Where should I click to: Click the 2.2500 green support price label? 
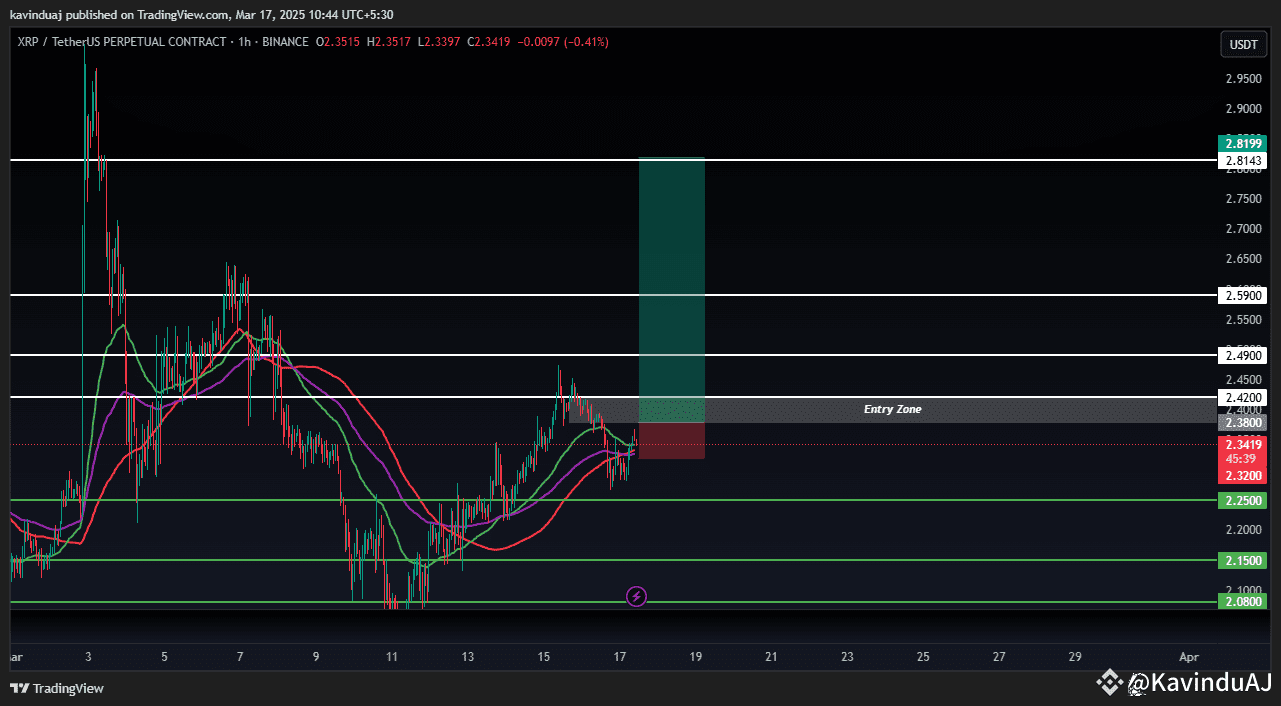pos(1242,499)
